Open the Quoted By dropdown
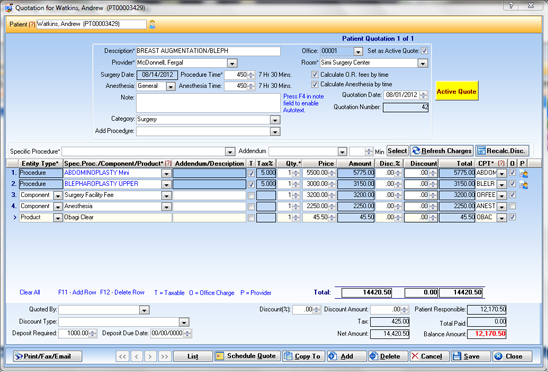 pyautogui.click(x=144, y=310)
